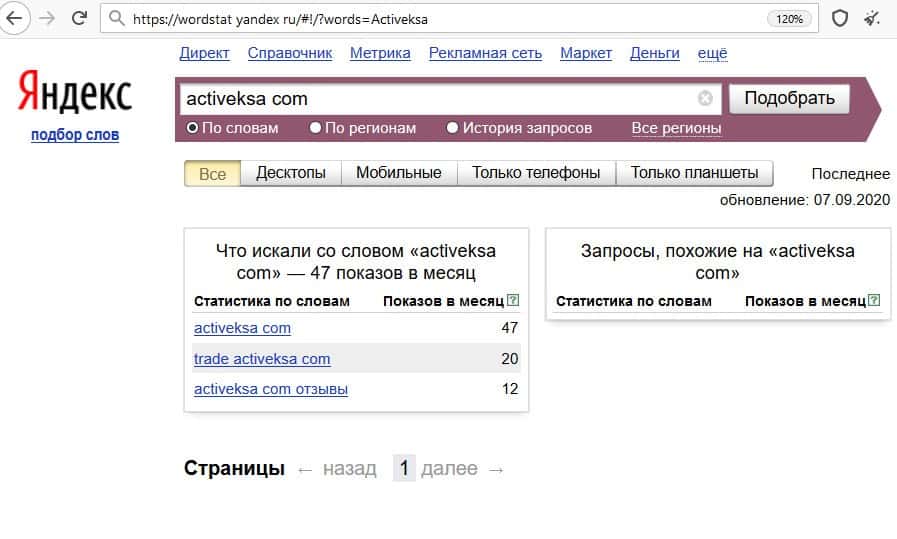897x539 pixels.
Task: Click the Подобрать button
Action: [789, 98]
